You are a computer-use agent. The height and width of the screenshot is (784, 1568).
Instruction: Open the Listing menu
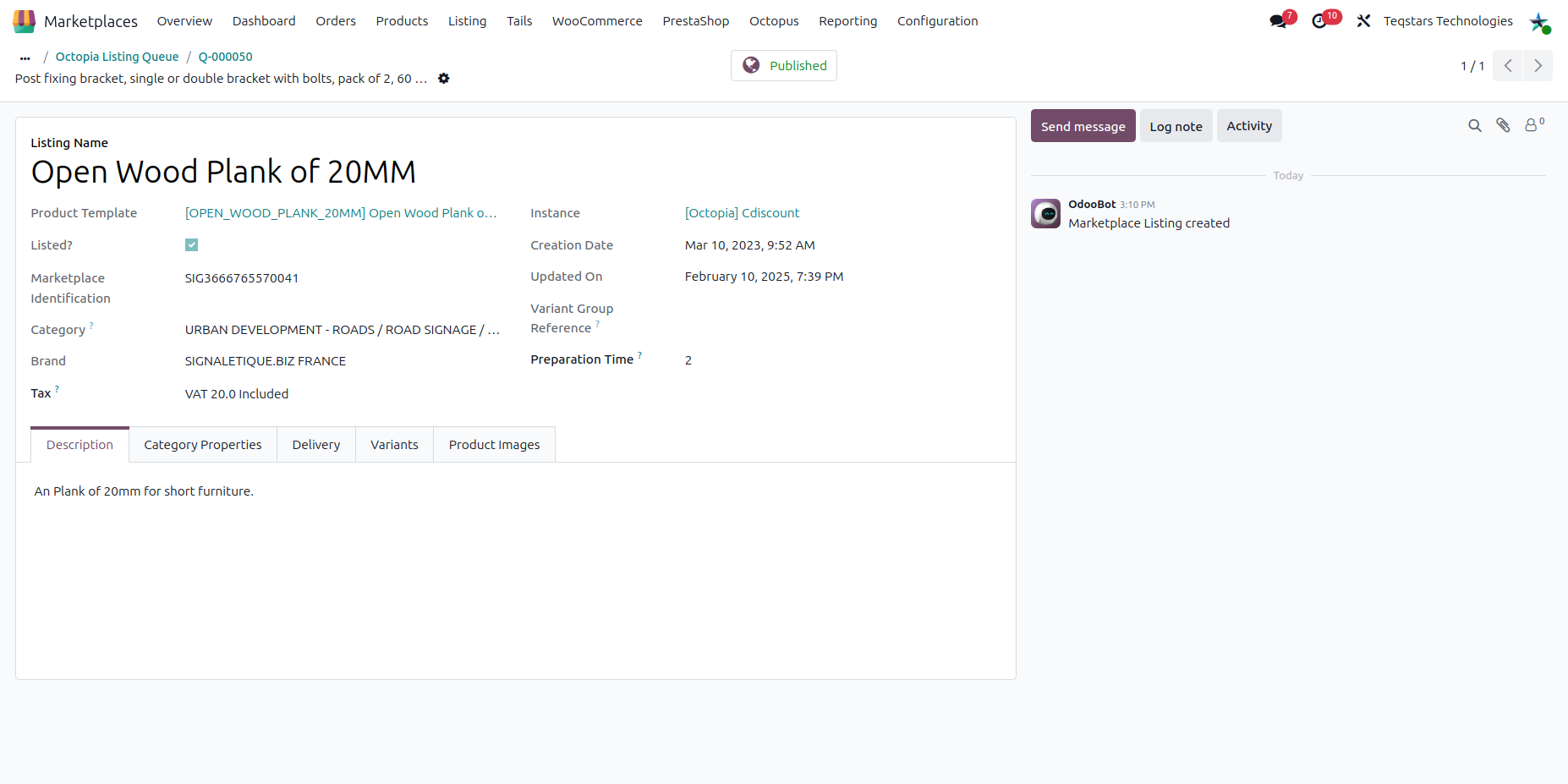[467, 21]
